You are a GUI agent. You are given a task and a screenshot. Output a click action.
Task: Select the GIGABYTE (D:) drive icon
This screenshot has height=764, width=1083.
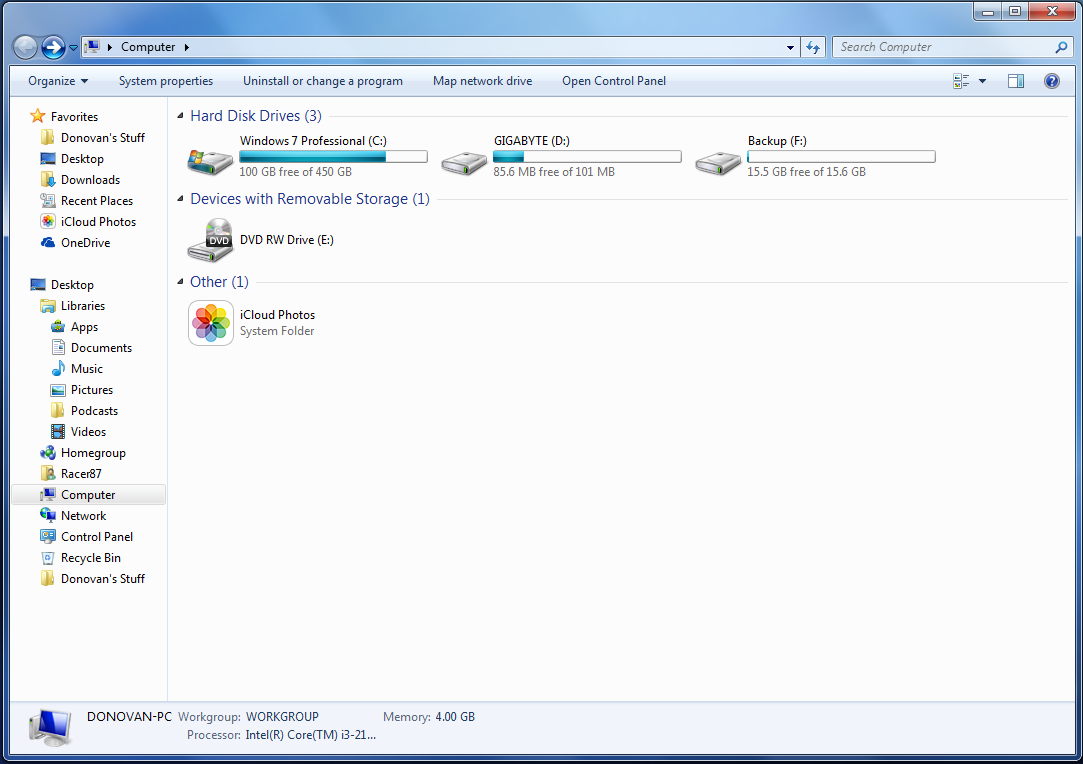(464, 163)
